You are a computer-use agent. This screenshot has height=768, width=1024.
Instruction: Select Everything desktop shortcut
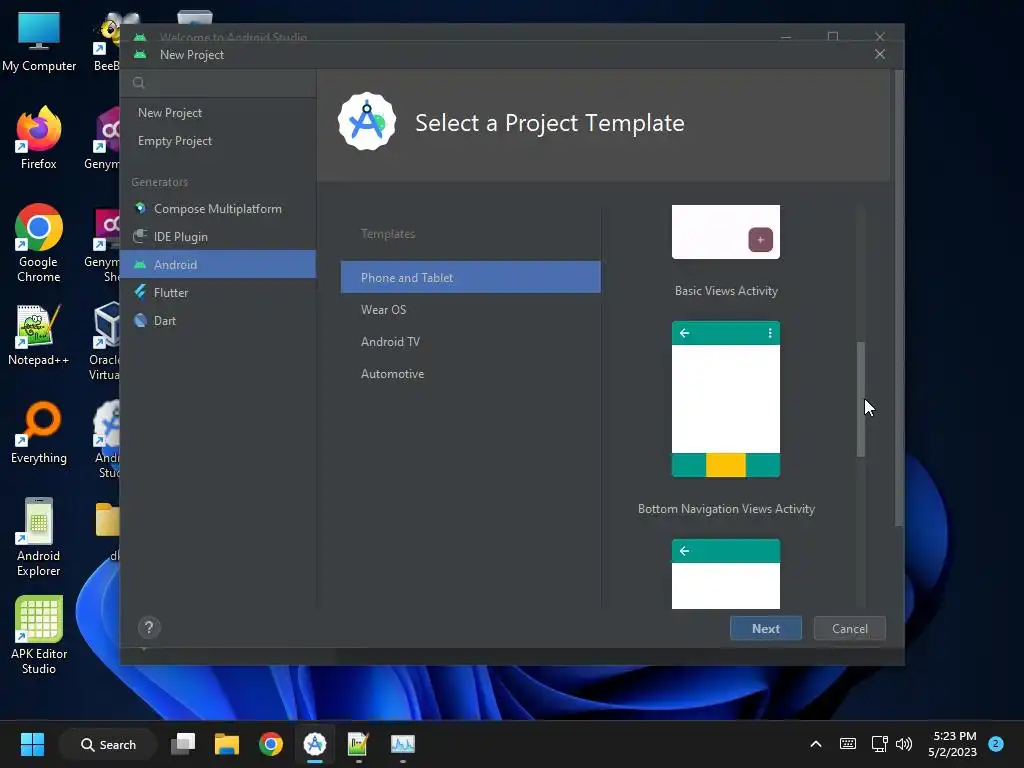[39, 433]
